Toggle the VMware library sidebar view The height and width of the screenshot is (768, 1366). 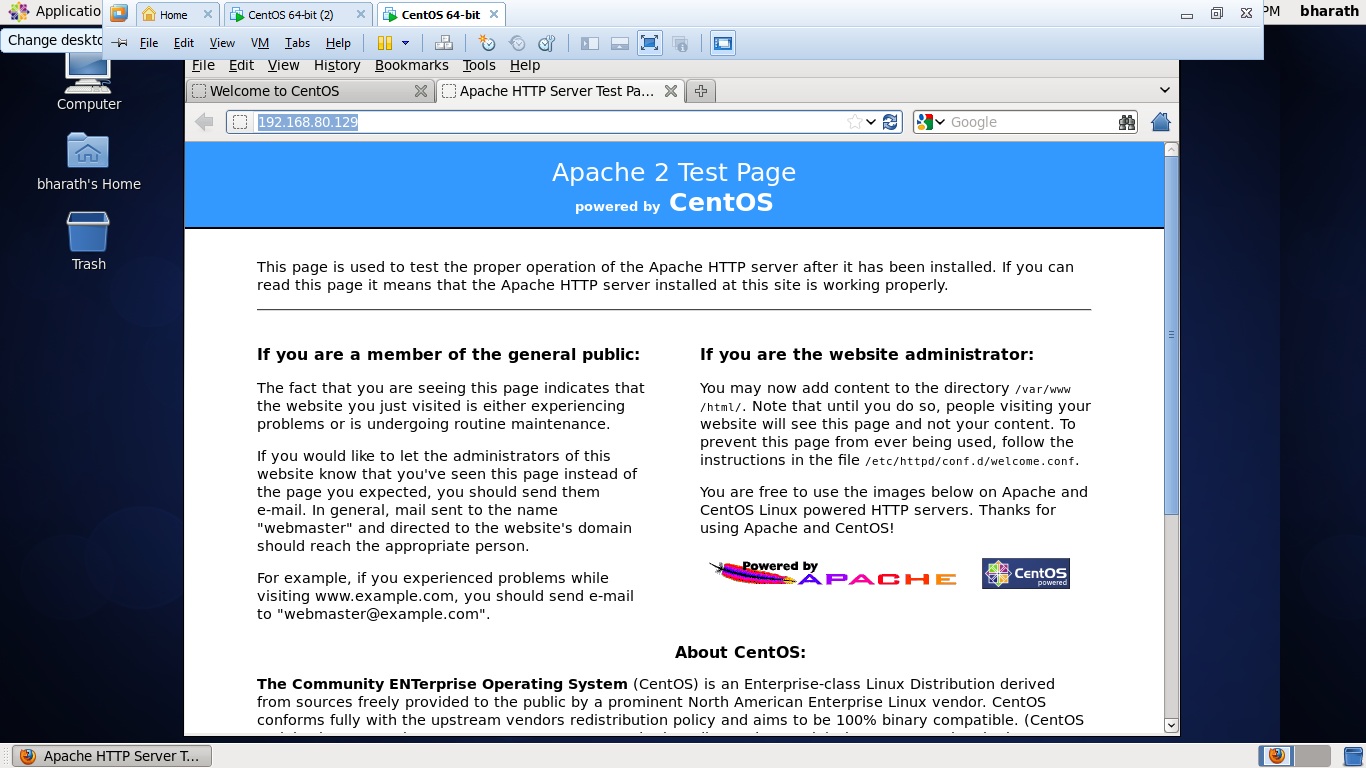pyautogui.click(x=590, y=43)
